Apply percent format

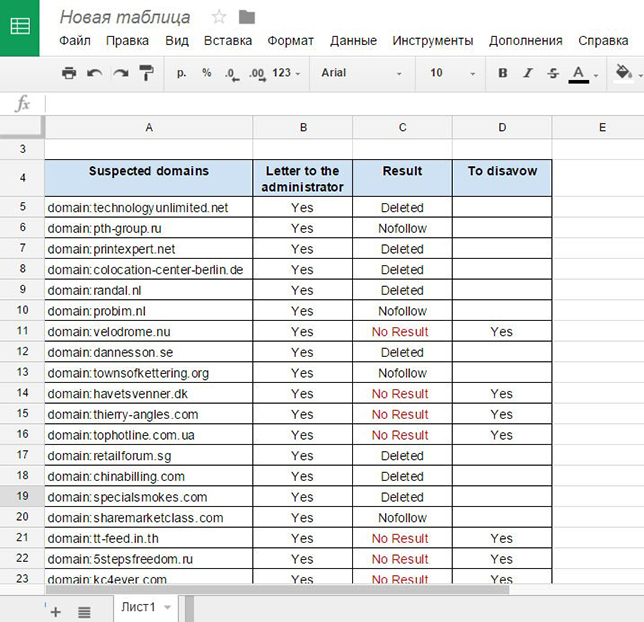coord(207,73)
